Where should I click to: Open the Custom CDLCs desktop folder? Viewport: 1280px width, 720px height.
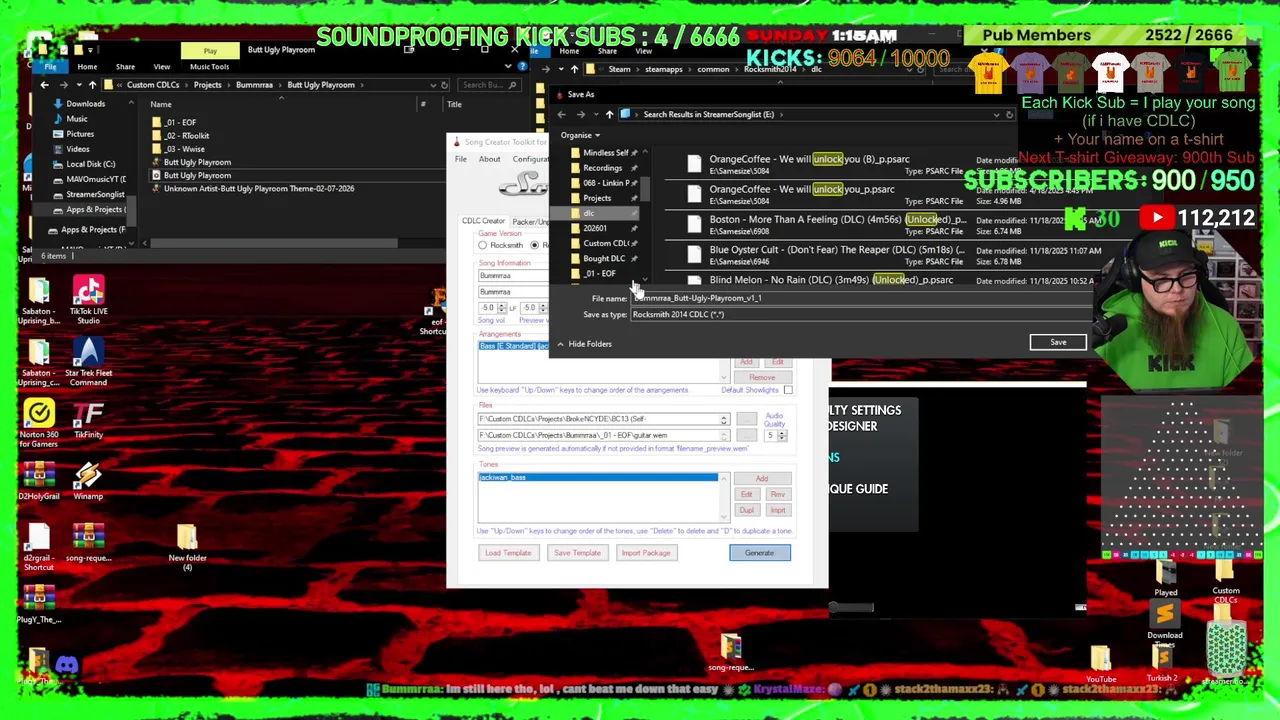click(1226, 580)
